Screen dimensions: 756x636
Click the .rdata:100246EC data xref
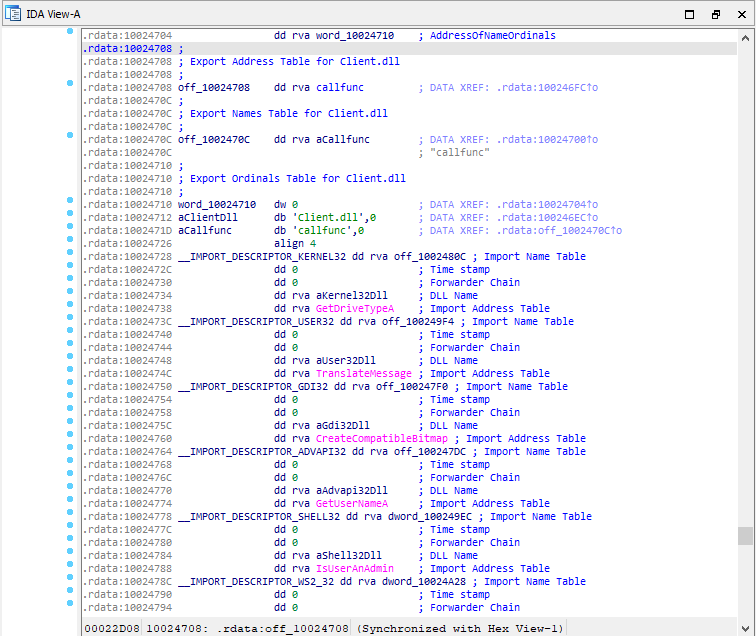[548, 218]
